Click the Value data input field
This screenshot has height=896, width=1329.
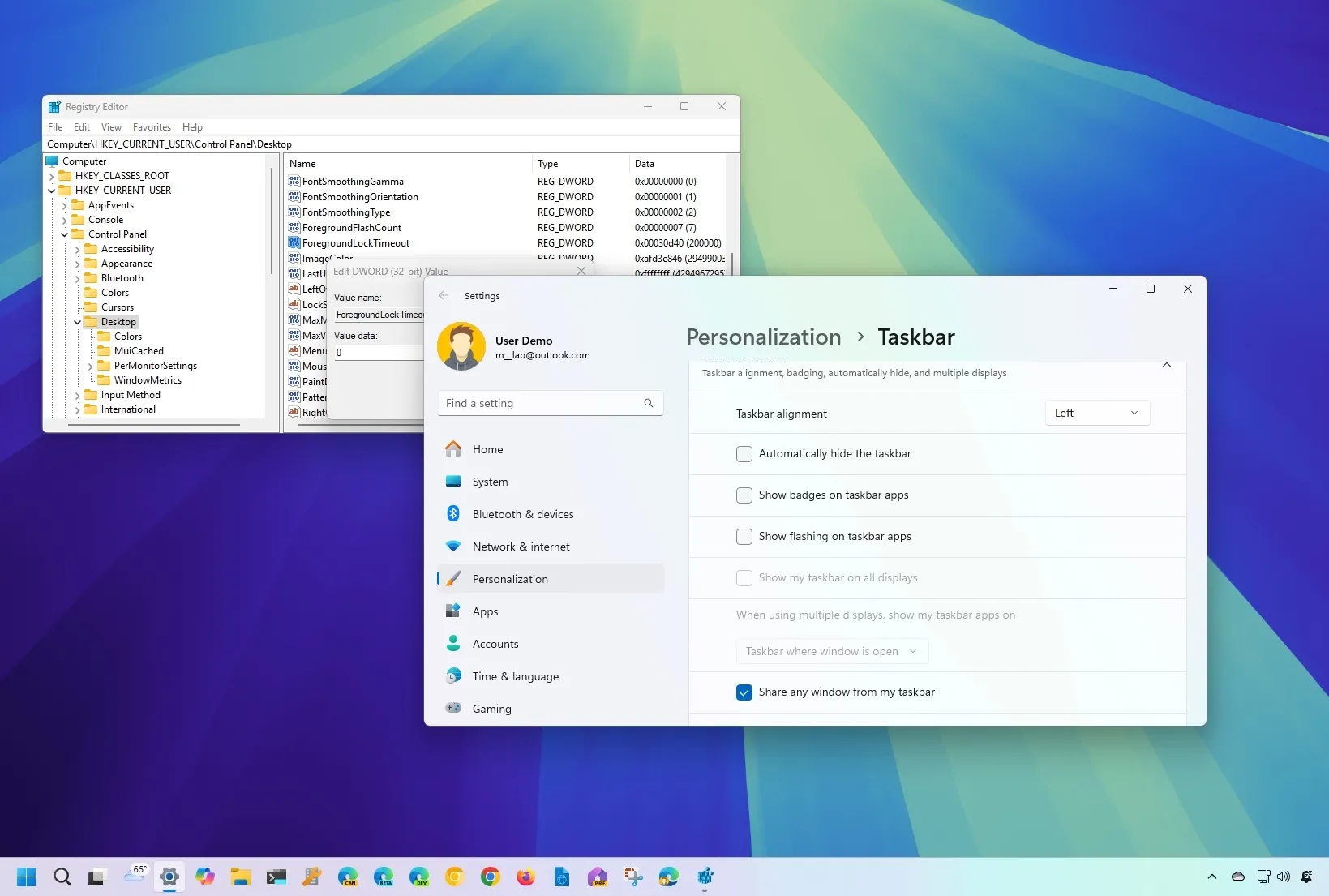coord(381,352)
